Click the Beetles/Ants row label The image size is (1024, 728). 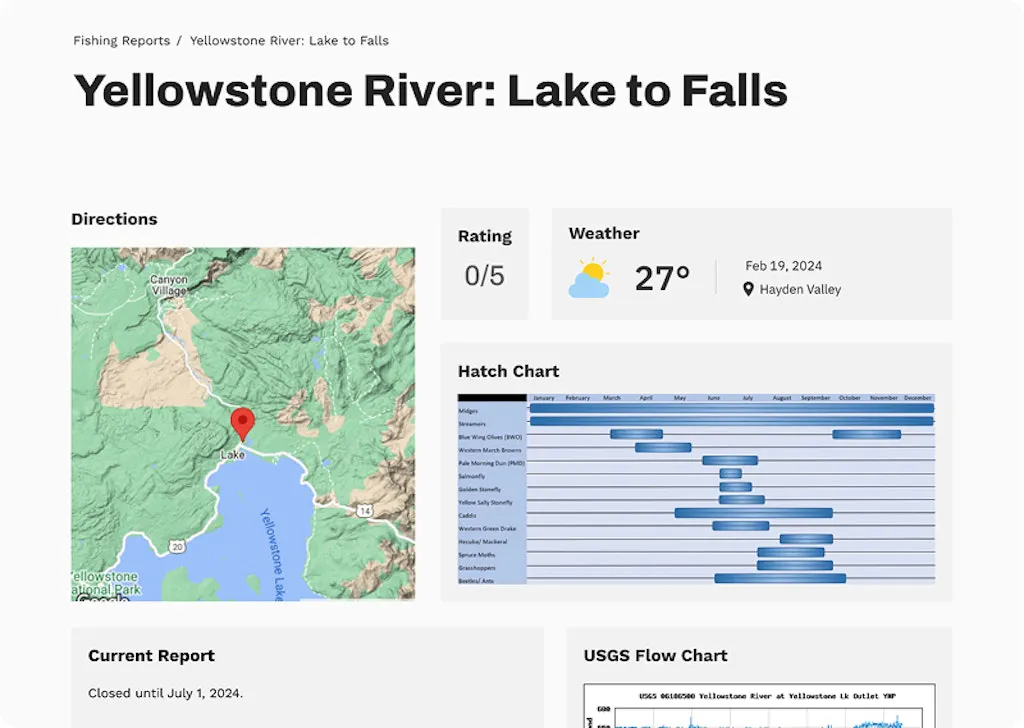pos(476,580)
